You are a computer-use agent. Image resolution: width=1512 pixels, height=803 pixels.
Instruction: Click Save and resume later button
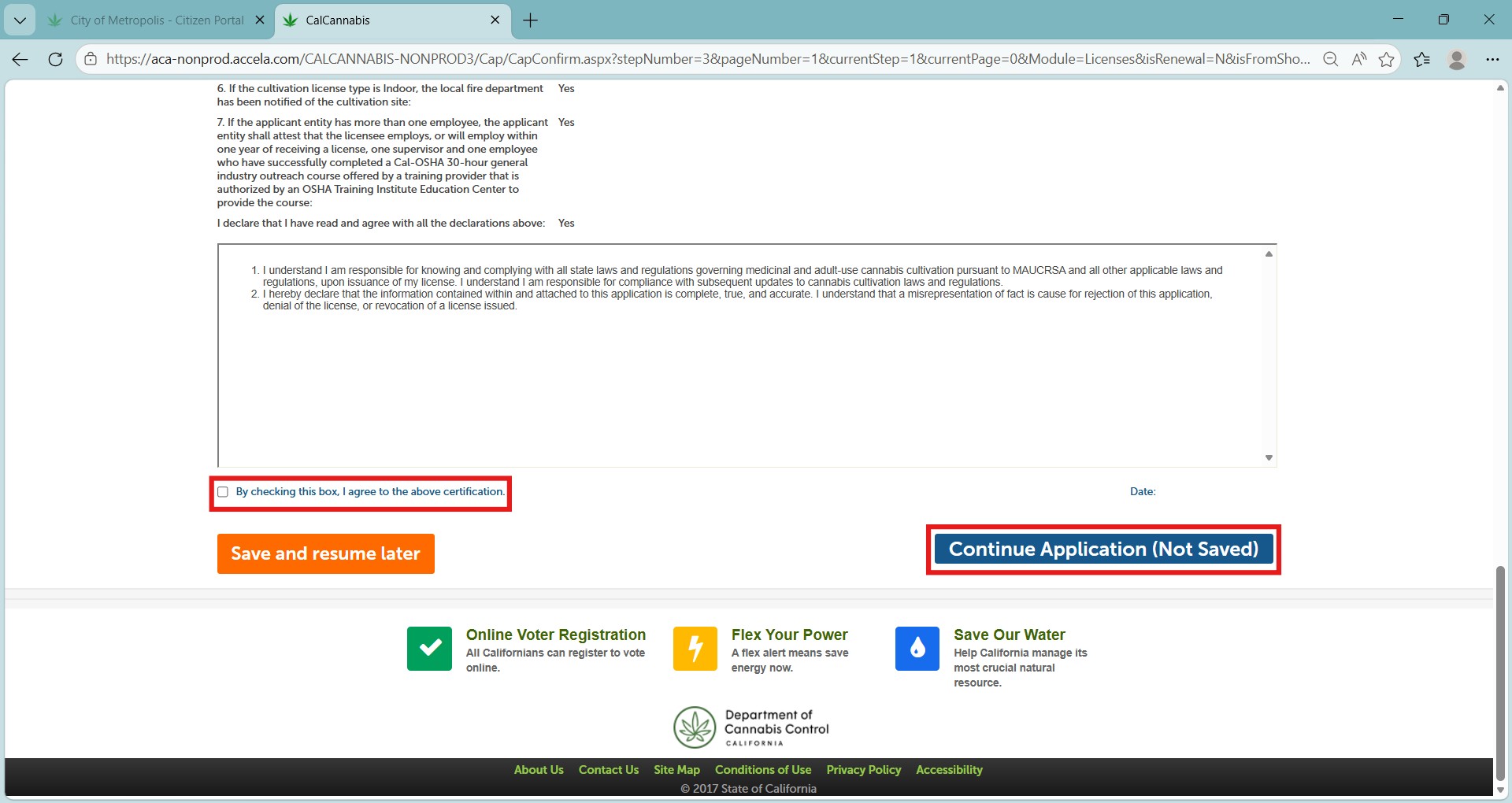[326, 553]
